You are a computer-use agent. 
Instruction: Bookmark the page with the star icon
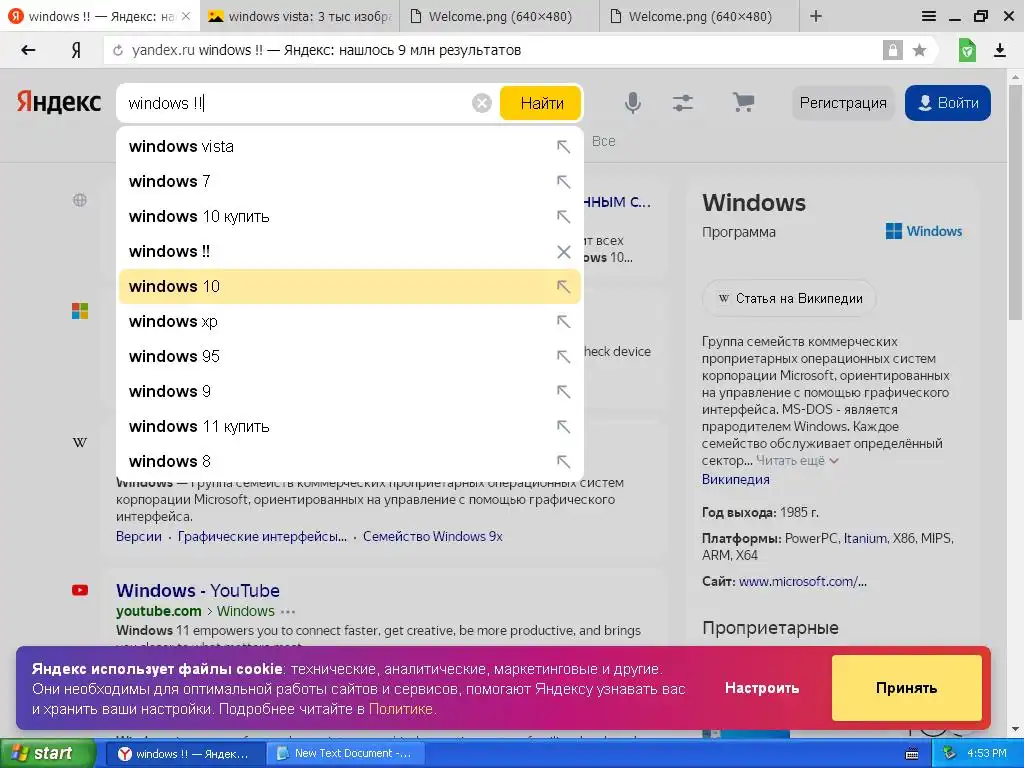point(920,50)
